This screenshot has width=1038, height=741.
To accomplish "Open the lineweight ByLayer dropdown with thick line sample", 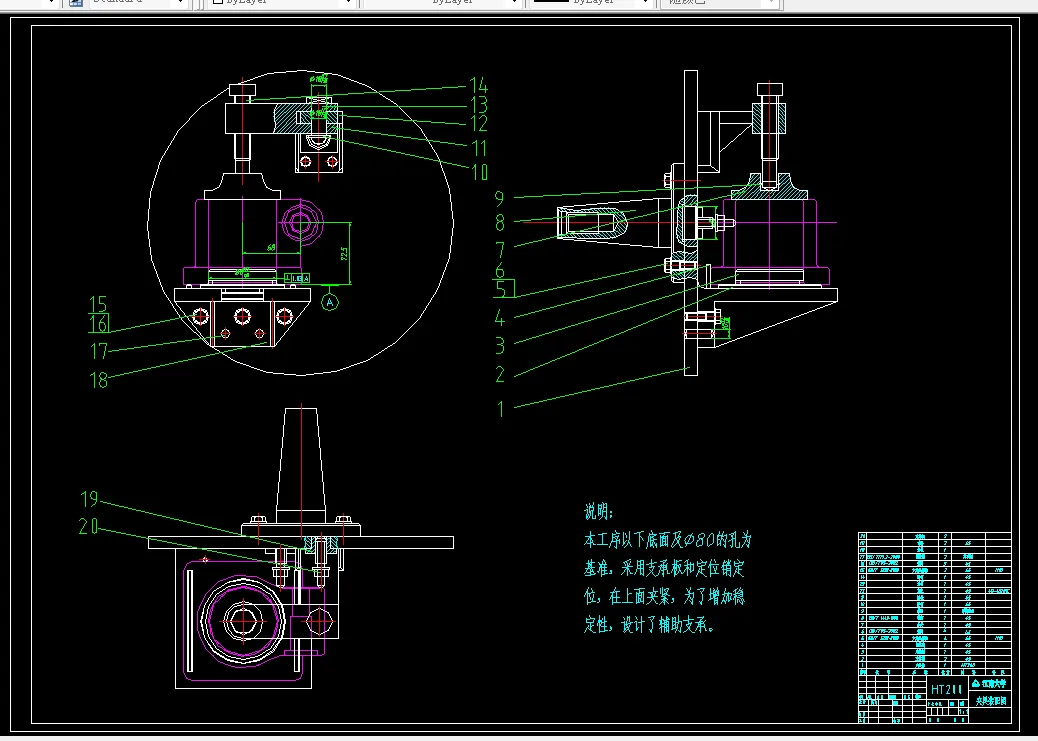I will pyautogui.click(x=591, y=3).
